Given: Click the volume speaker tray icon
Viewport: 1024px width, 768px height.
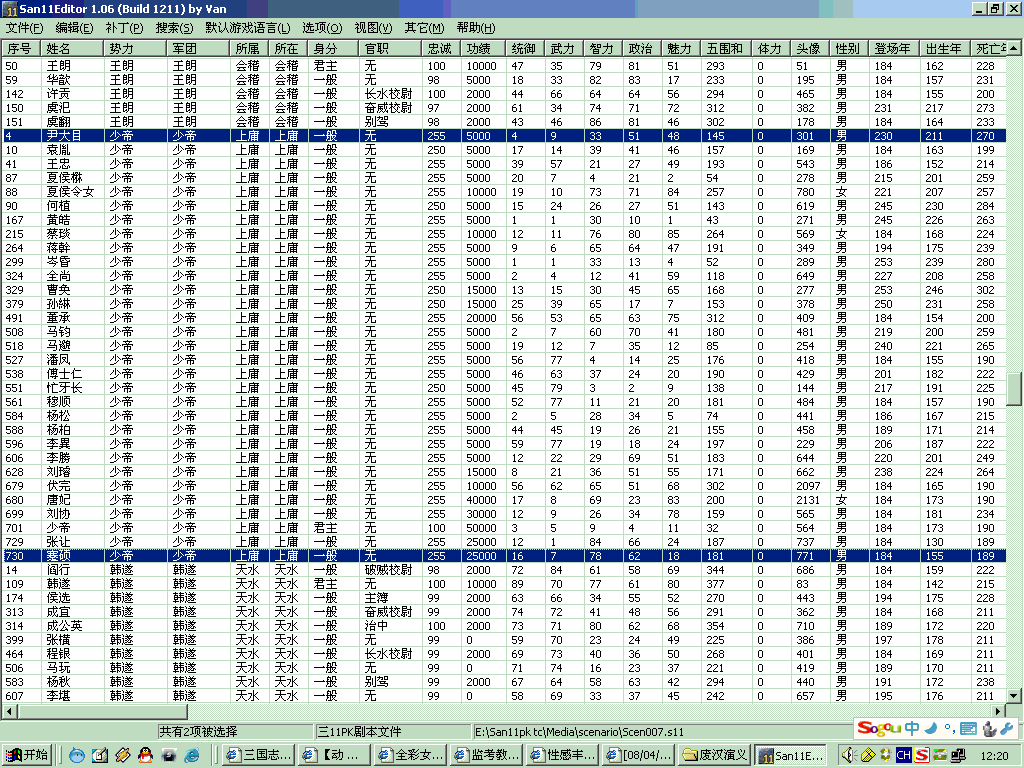Looking at the screenshot, I should (x=847, y=755).
